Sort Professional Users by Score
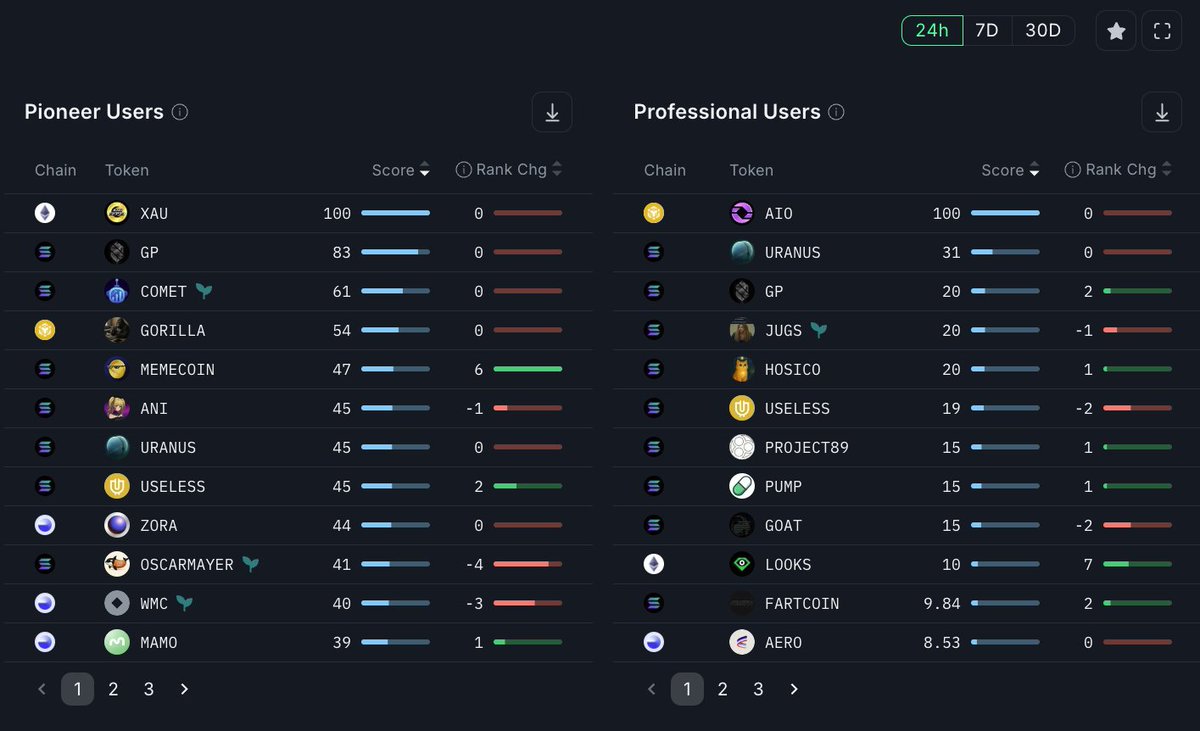1200x731 pixels. [1011, 170]
